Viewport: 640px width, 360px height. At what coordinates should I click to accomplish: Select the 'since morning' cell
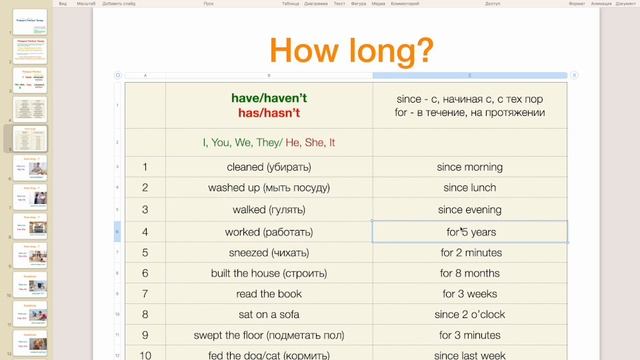pyautogui.click(x=470, y=167)
